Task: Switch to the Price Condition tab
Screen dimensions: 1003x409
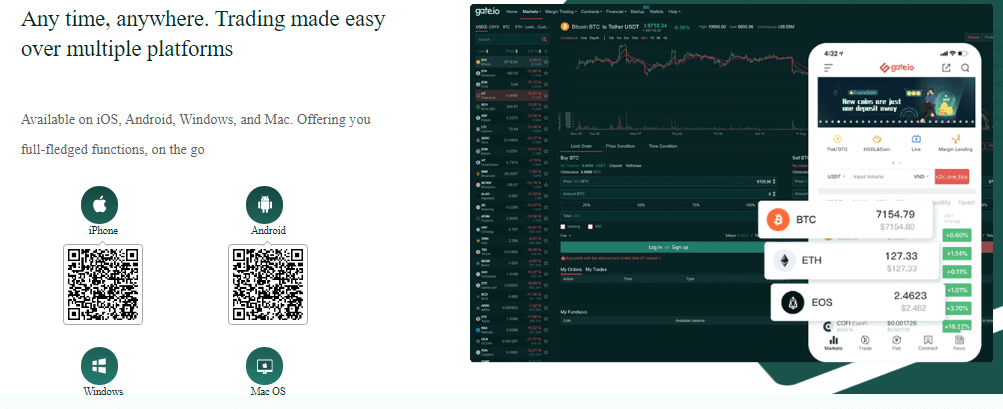Action: tap(620, 146)
